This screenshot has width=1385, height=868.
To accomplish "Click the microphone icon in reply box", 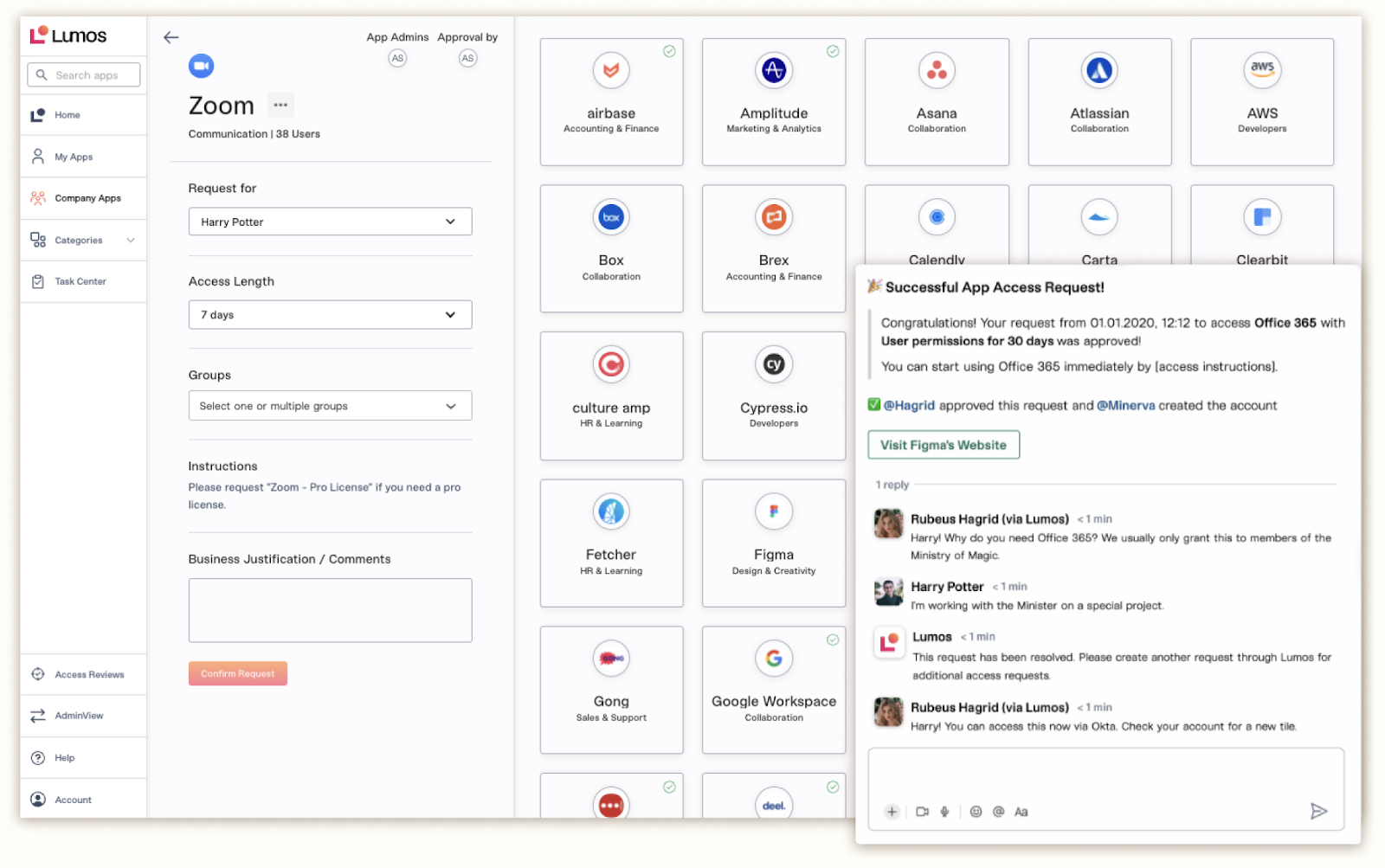I will click(945, 812).
